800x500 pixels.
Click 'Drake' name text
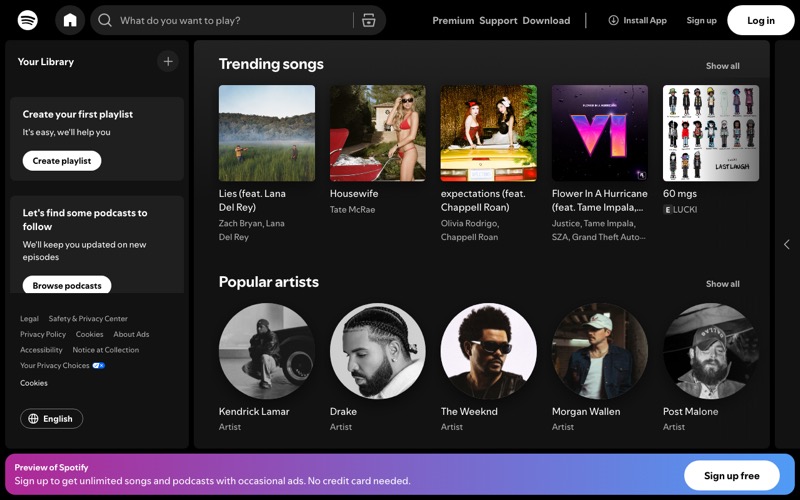click(x=343, y=412)
